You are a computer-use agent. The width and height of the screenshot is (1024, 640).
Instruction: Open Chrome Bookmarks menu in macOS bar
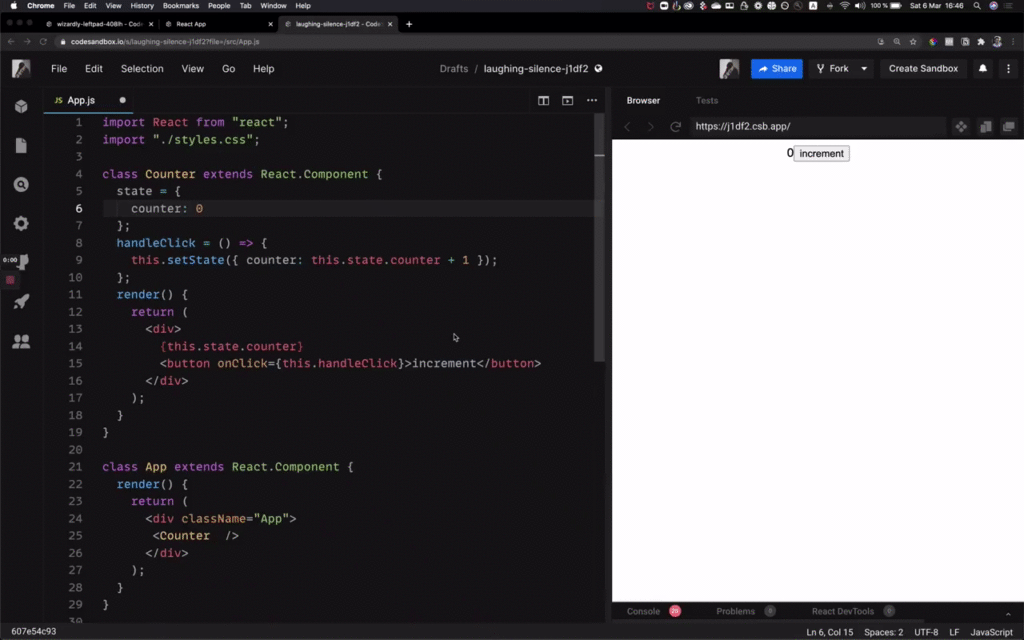[x=180, y=5]
